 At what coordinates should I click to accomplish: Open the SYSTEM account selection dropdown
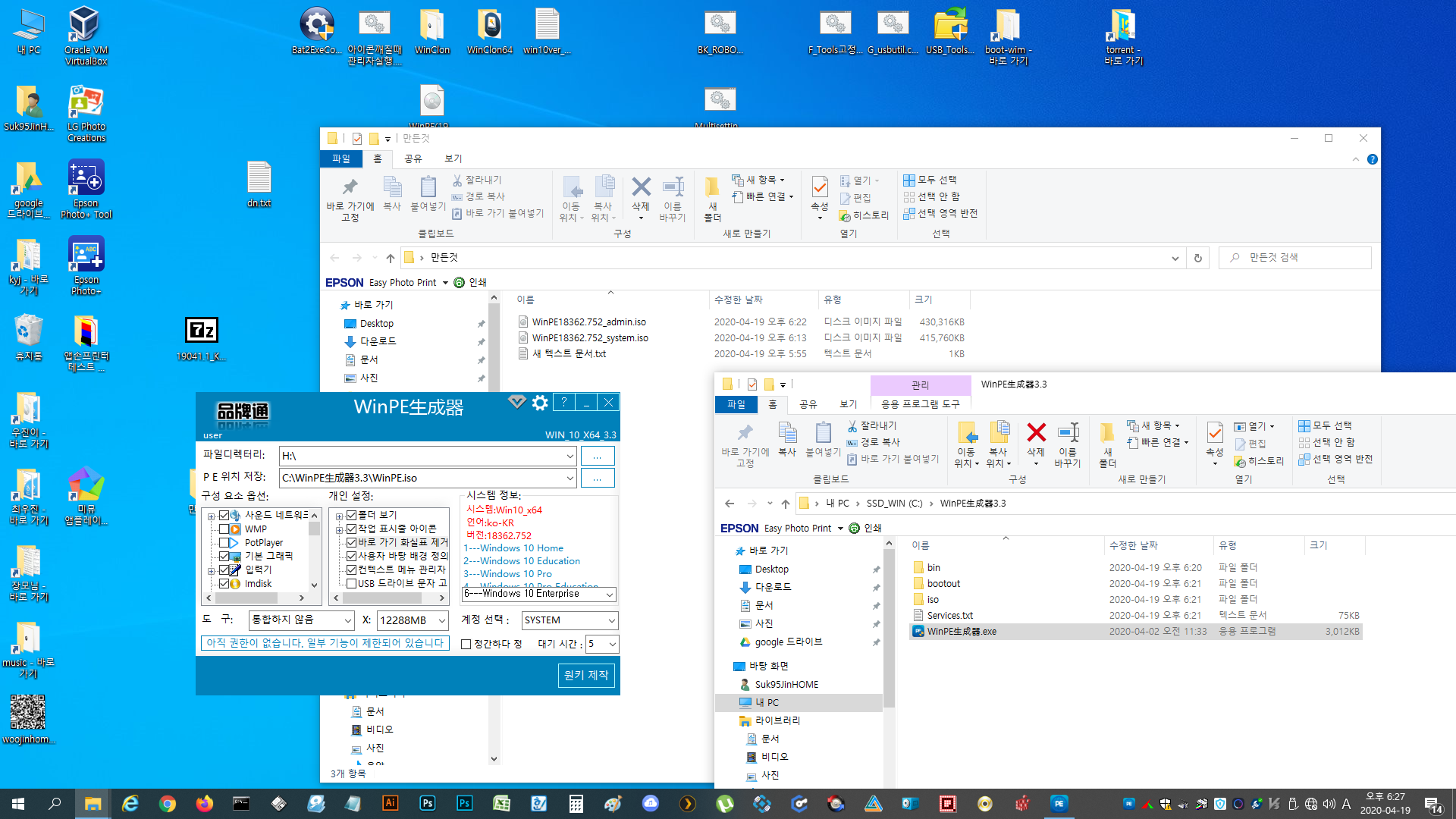[x=611, y=620]
